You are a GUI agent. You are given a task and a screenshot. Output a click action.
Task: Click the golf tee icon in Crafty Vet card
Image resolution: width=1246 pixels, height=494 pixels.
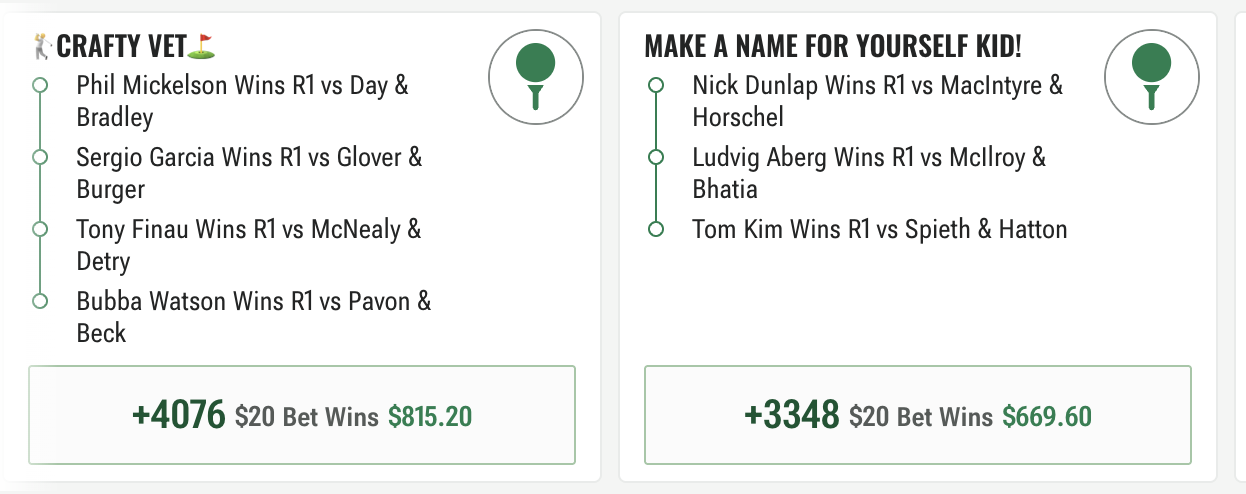click(535, 77)
